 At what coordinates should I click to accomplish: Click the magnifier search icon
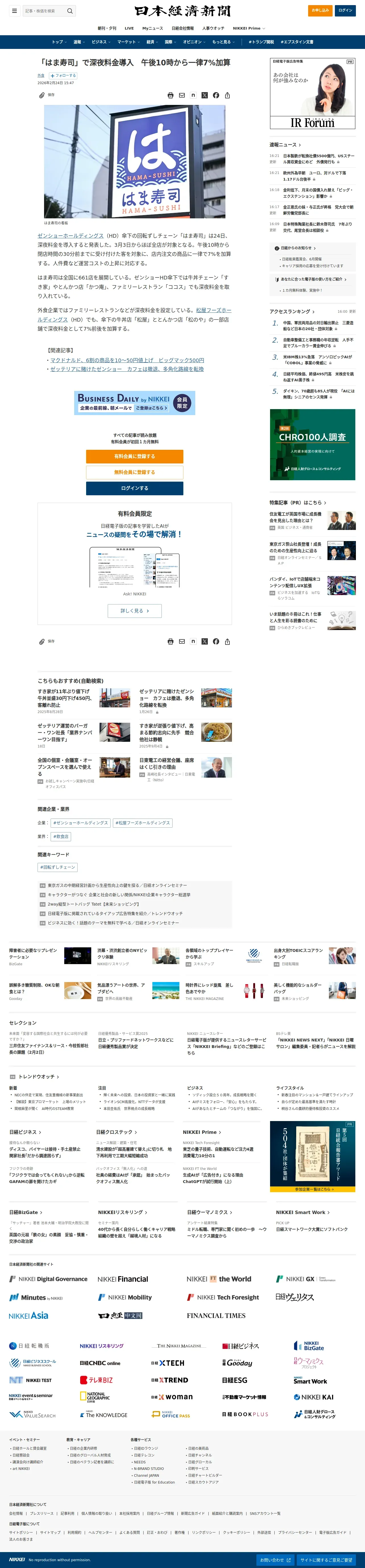click(70, 11)
